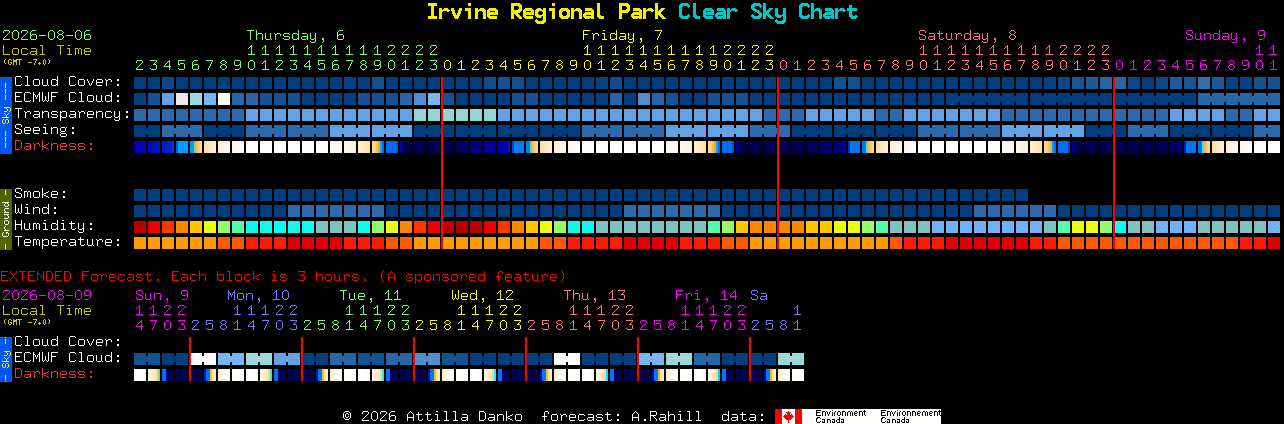Select the date '2026-08-06' at top left

tap(47, 35)
